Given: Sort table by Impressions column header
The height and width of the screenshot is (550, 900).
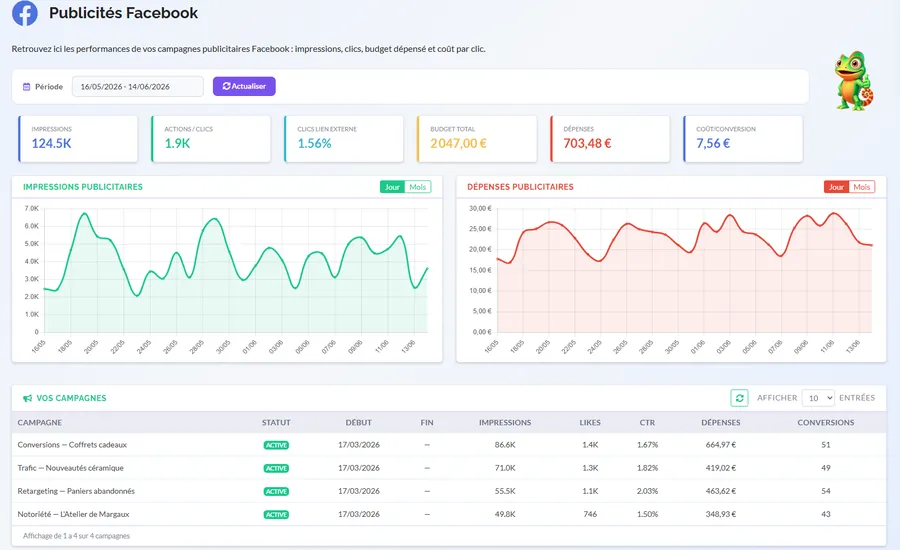Looking at the screenshot, I should tap(505, 423).
